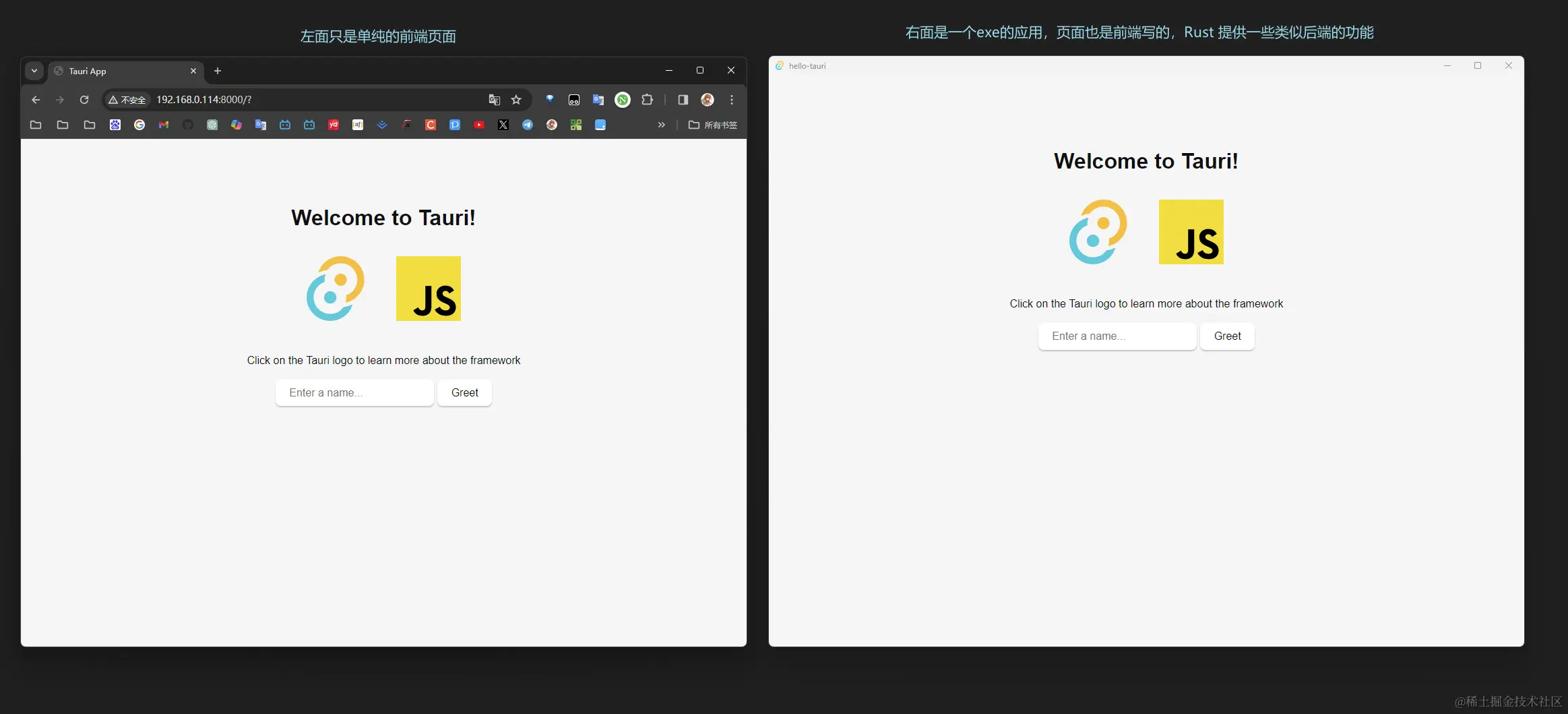Close the Tauri App tab
The height and width of the screenshot is (714, 1568).
point(193,71)
